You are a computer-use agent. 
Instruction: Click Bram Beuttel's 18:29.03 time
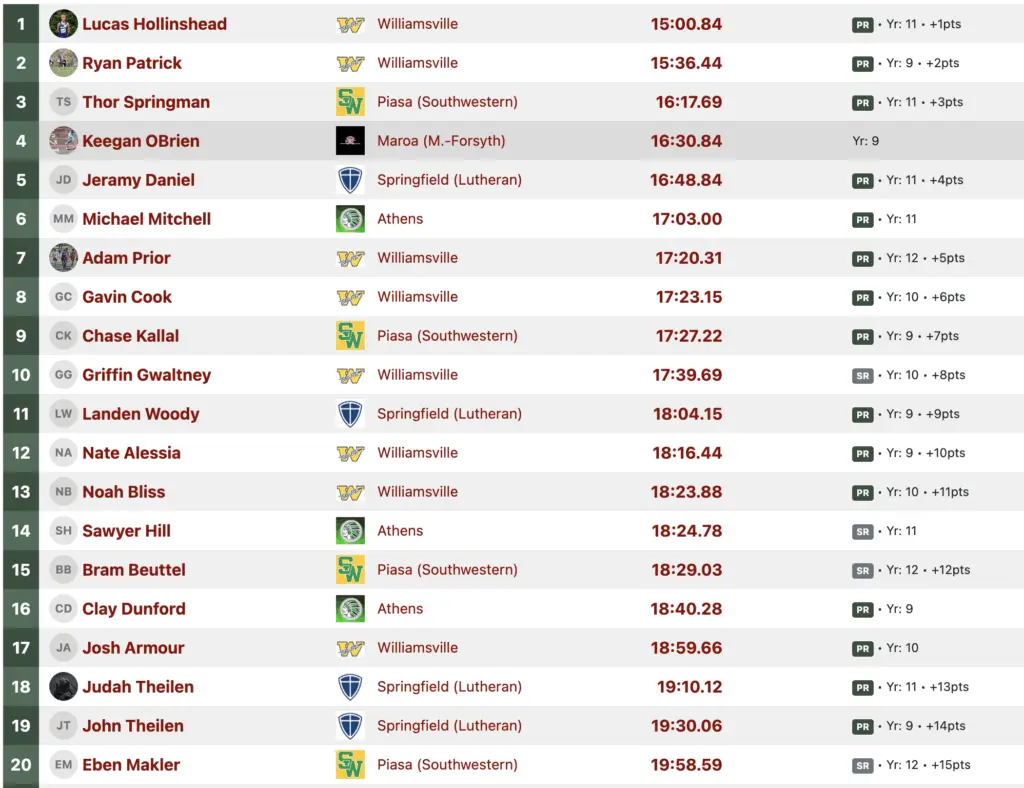pyautogui.click(x=687, y=570)
